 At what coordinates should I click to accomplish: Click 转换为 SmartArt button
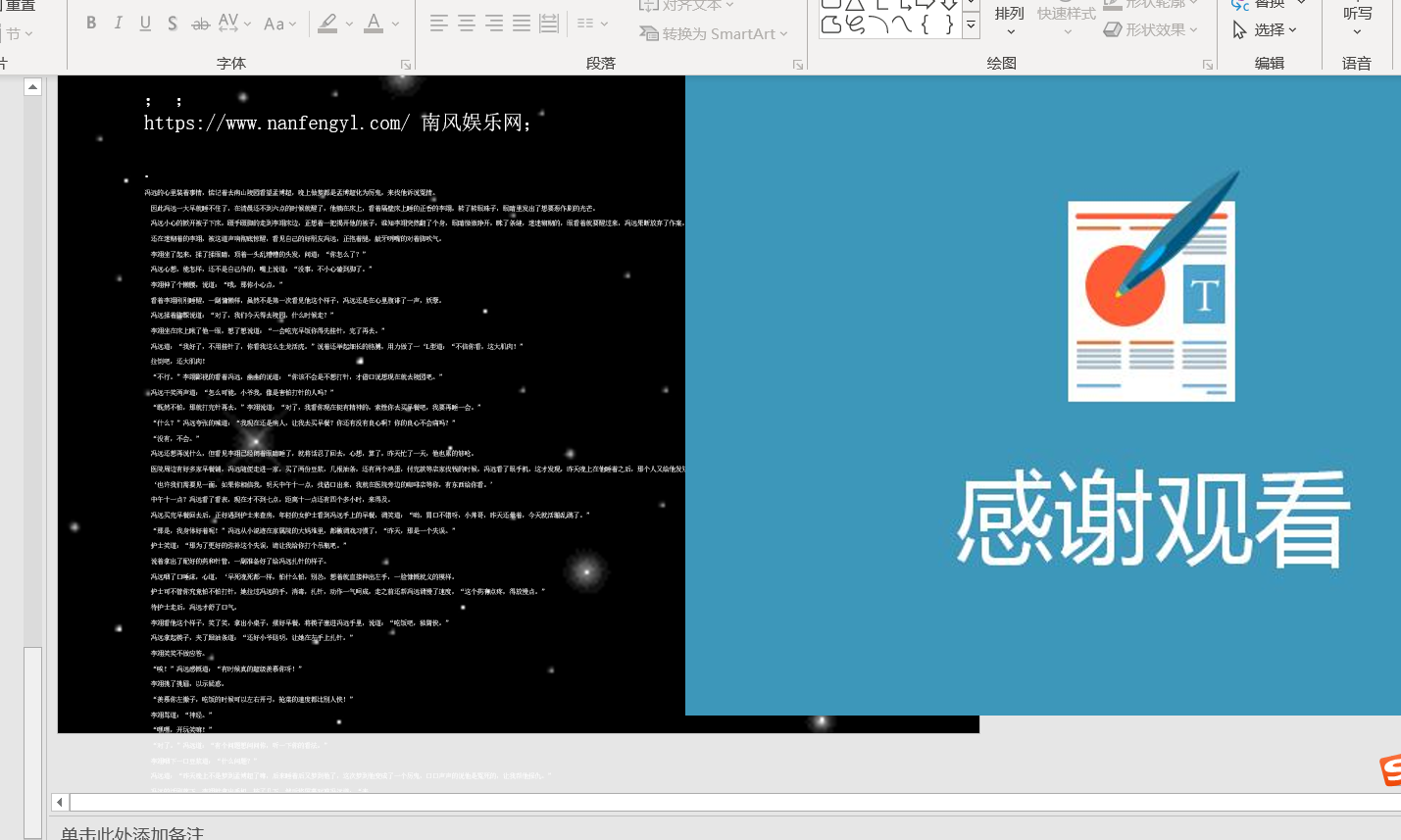(x=714, y=33)
